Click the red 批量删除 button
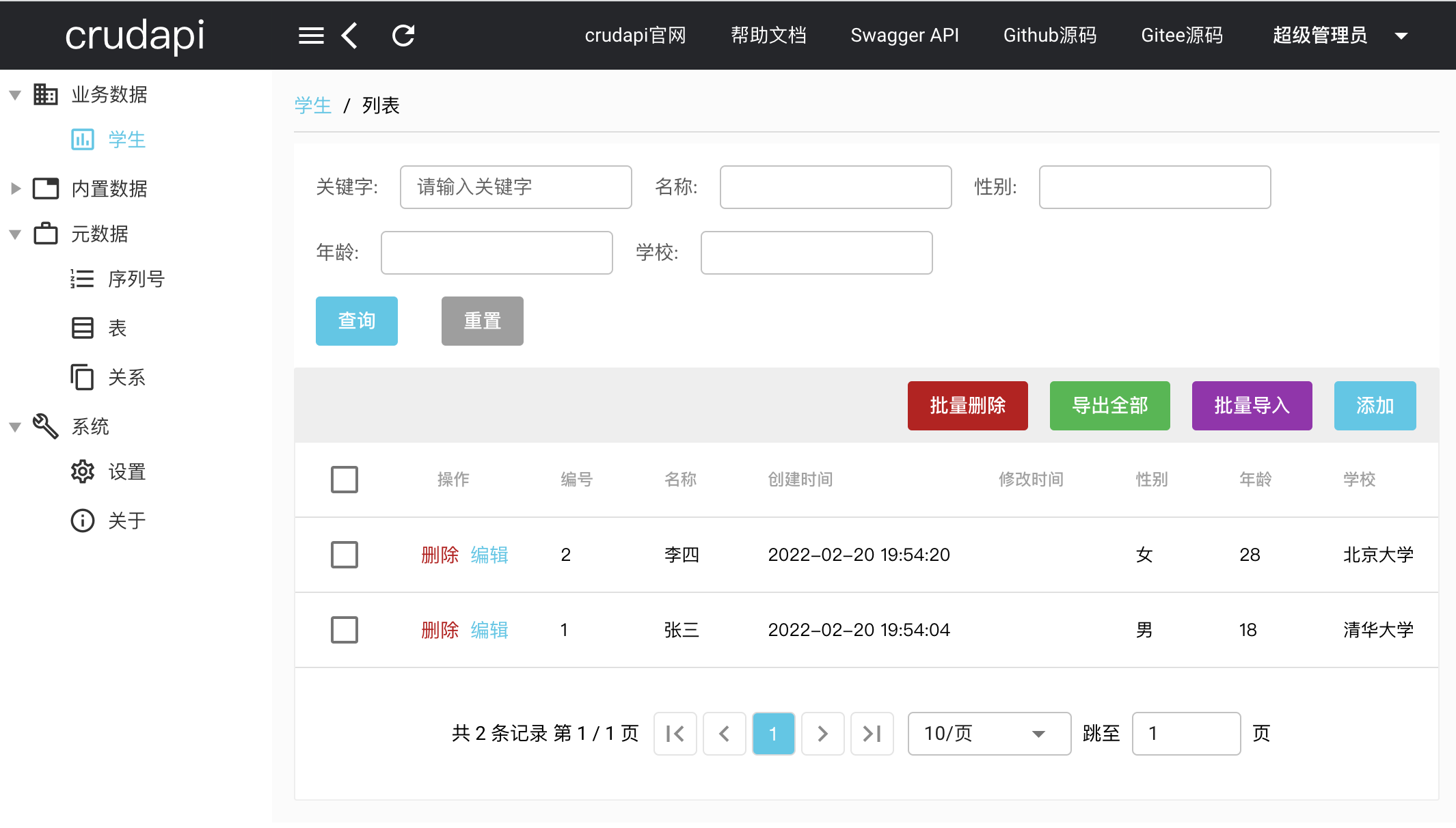 coord(967,406)
